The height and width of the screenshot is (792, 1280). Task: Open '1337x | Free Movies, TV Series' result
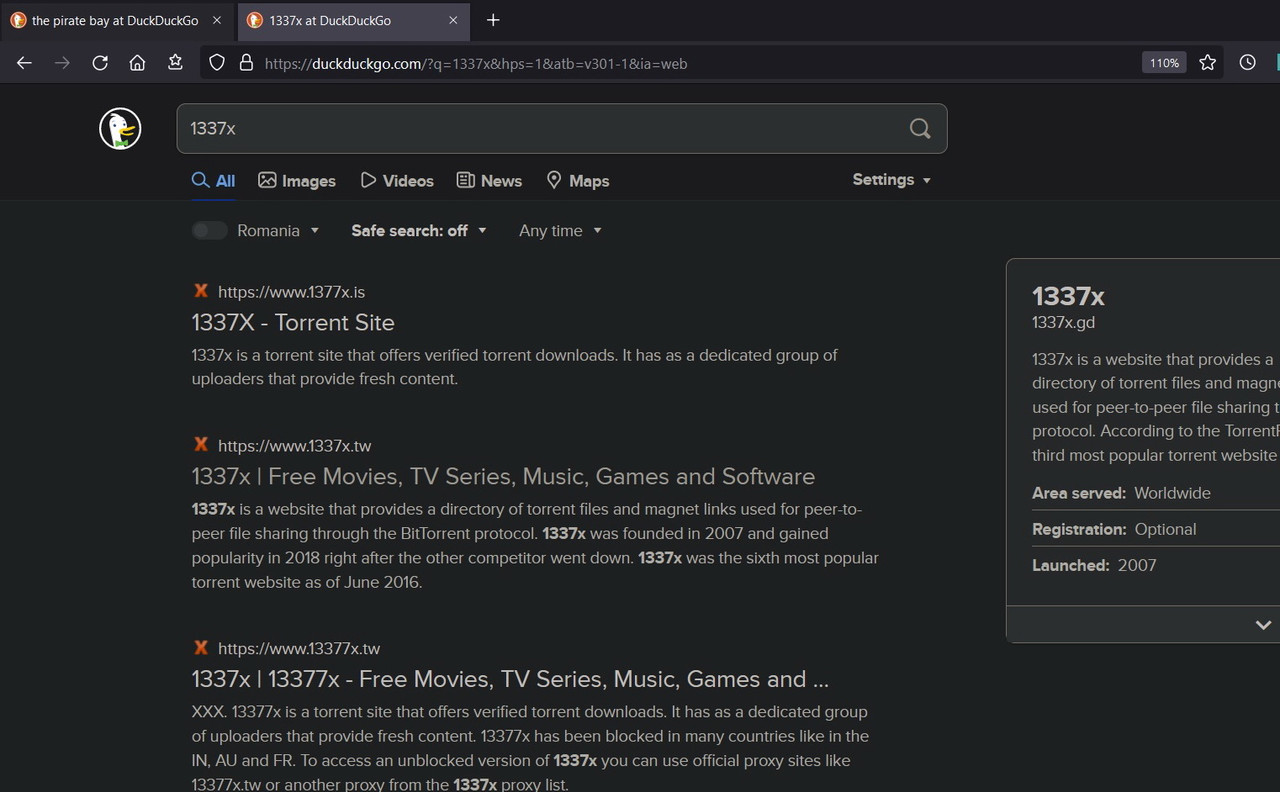point(503,476)
